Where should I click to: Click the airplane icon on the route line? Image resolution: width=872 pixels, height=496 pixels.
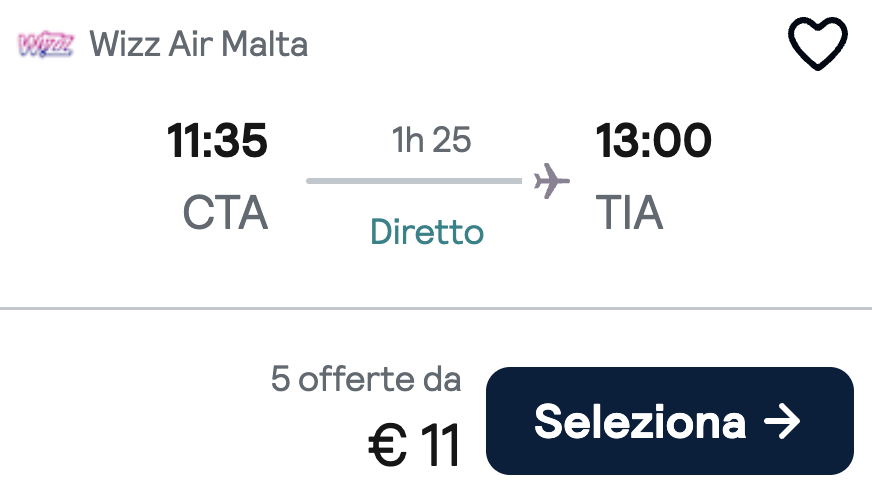[x=551, y=181]
